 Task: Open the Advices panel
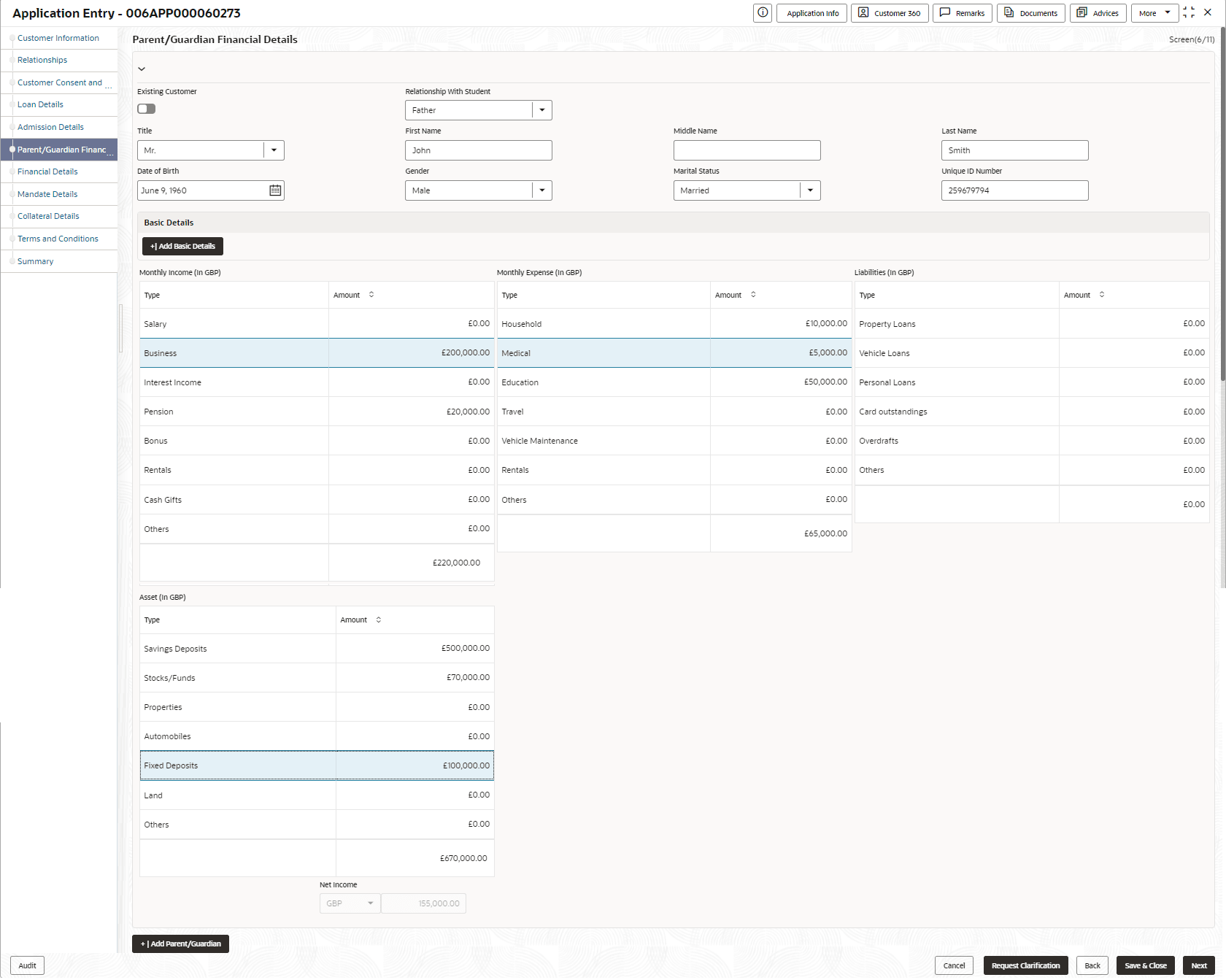tap(1098, 13)
